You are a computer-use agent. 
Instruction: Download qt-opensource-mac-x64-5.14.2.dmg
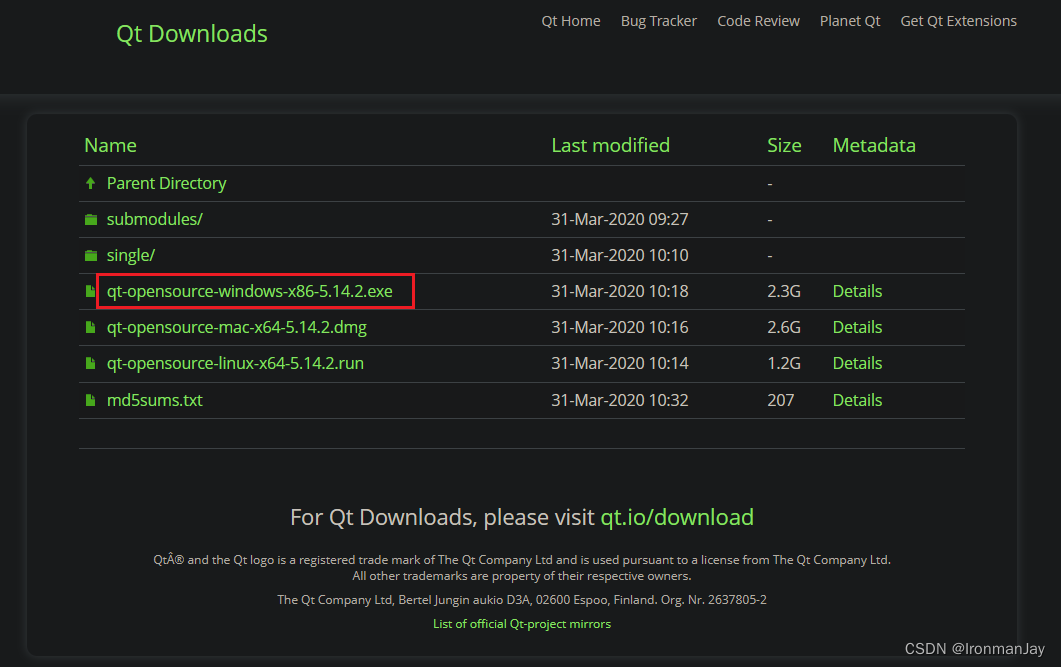(x=237, y=327)
